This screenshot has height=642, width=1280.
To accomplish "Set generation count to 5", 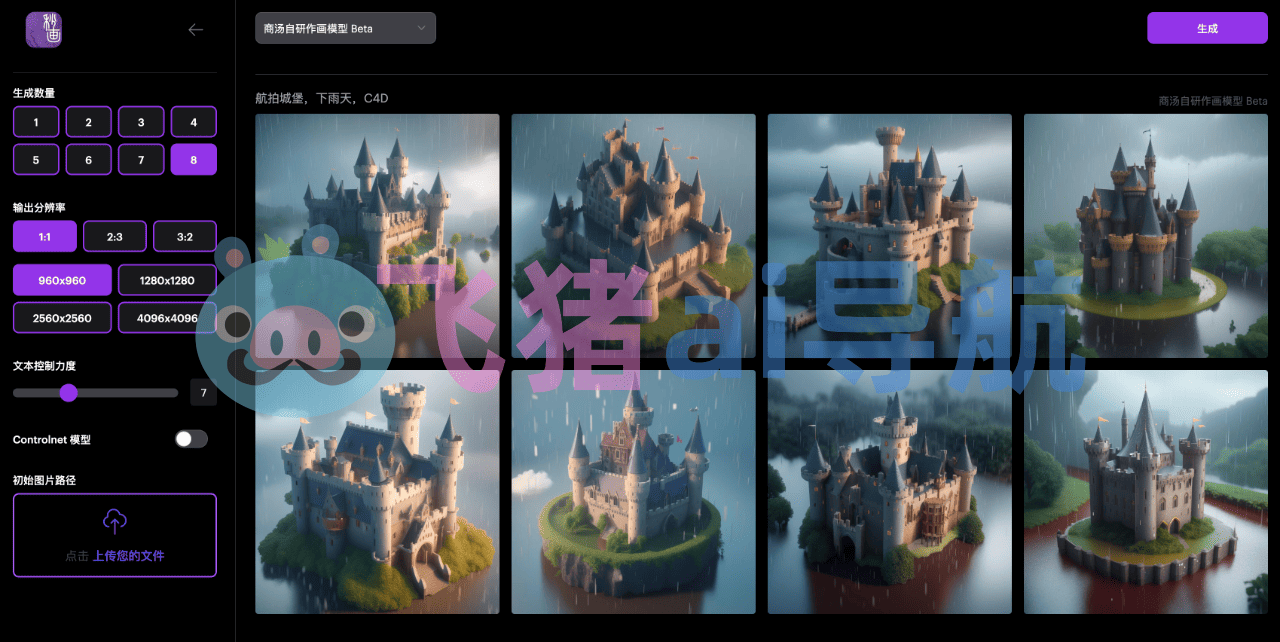I will coord(36,160).
